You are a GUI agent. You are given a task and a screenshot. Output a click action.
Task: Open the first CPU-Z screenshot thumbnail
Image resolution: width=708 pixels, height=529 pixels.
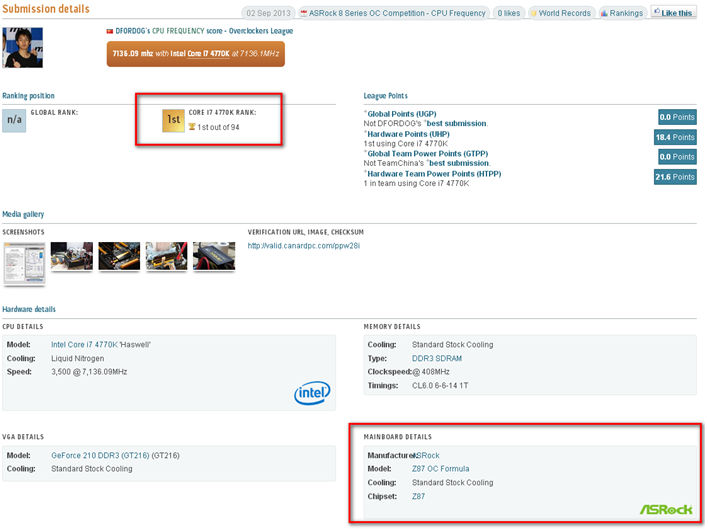[24, 258]
